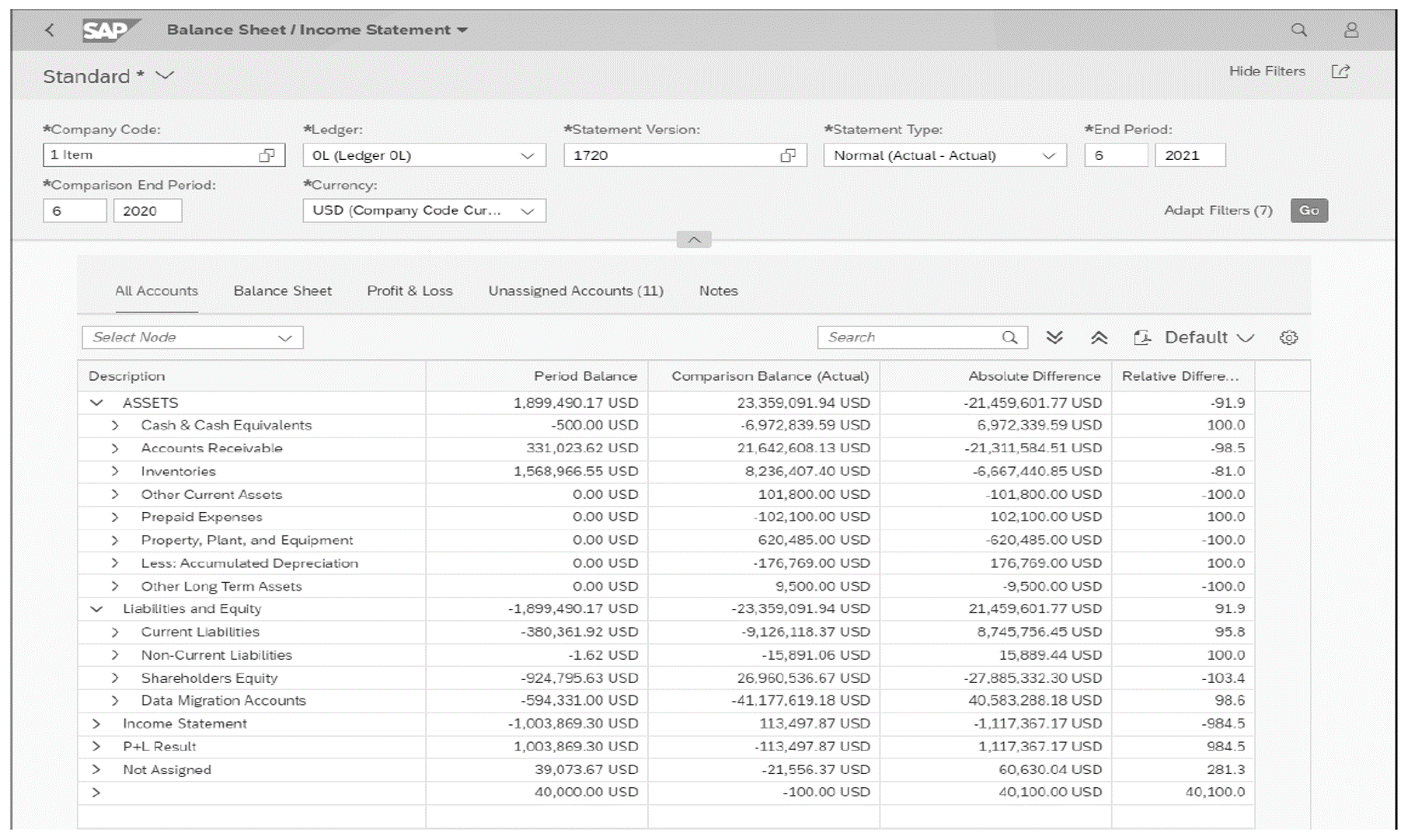Expand the Income Statement row
The width and height of the screenshot is (1408, 840).
point(96,723)
